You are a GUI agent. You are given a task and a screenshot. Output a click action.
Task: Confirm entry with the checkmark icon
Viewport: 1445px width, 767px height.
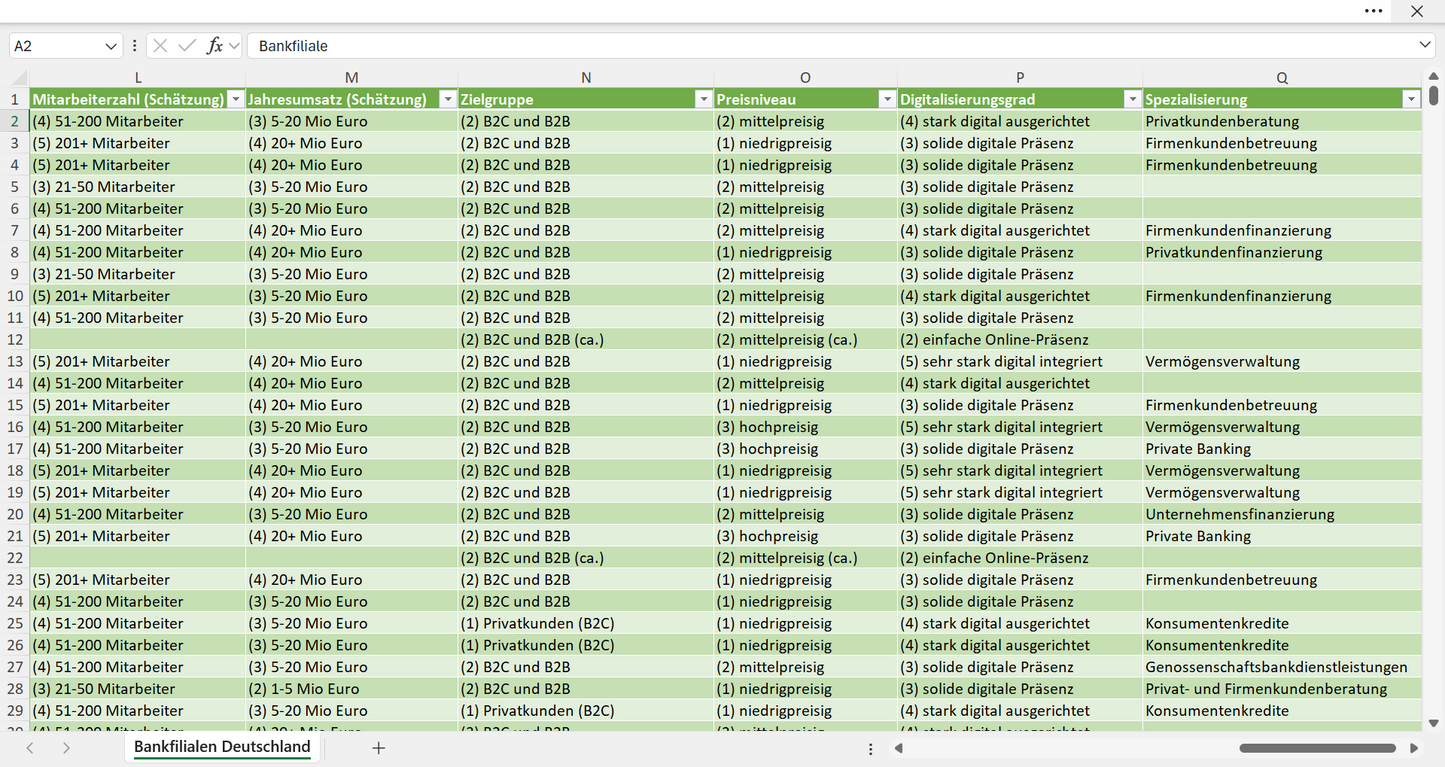pyautogui.click(x=187, y=46)
